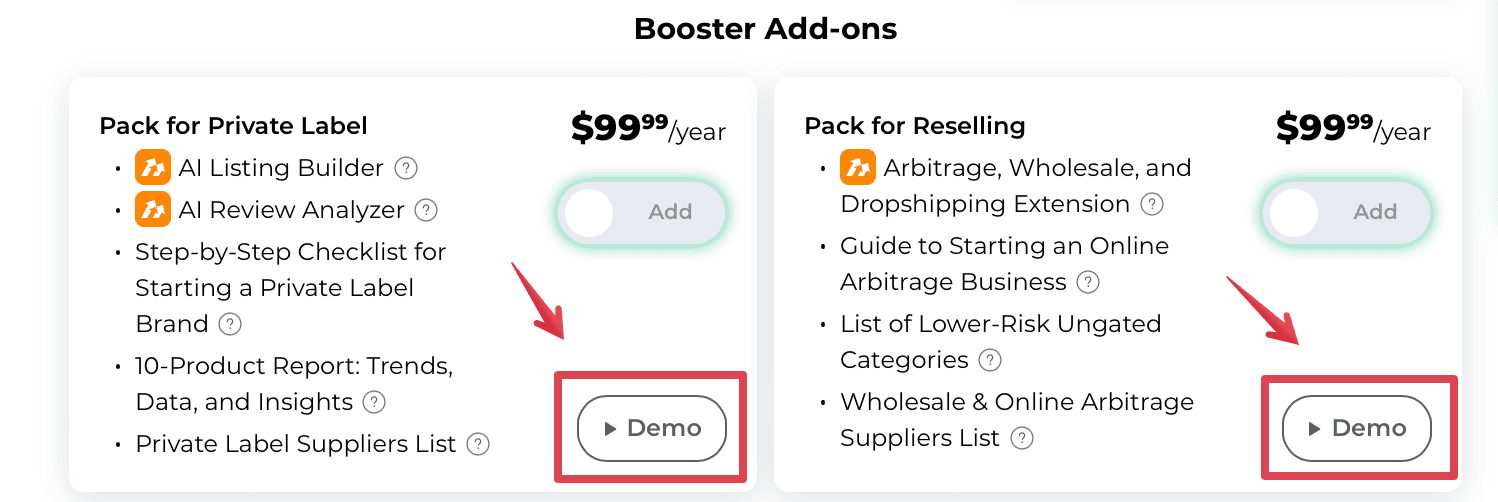Click orange logo icon beside Arbitrage, Wholesale

pyautogui.click(x=858, y=168)
